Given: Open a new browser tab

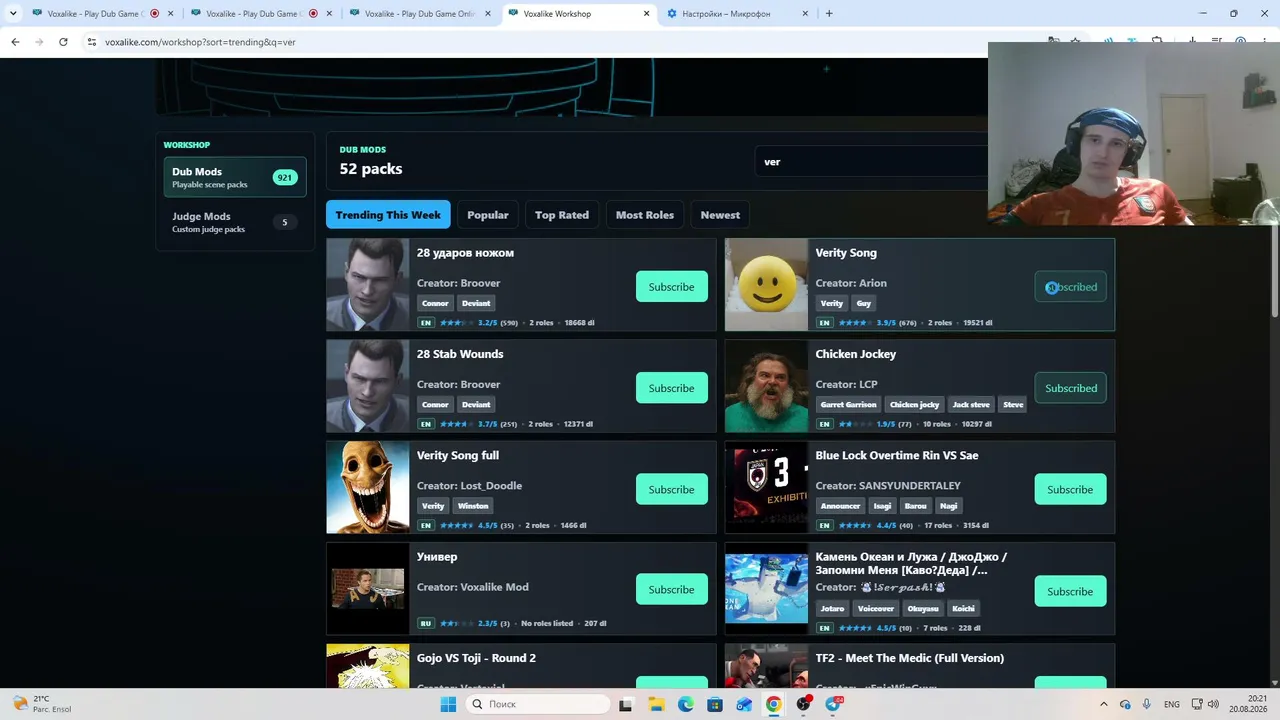Looking at the screenshot, I should 829,14.
